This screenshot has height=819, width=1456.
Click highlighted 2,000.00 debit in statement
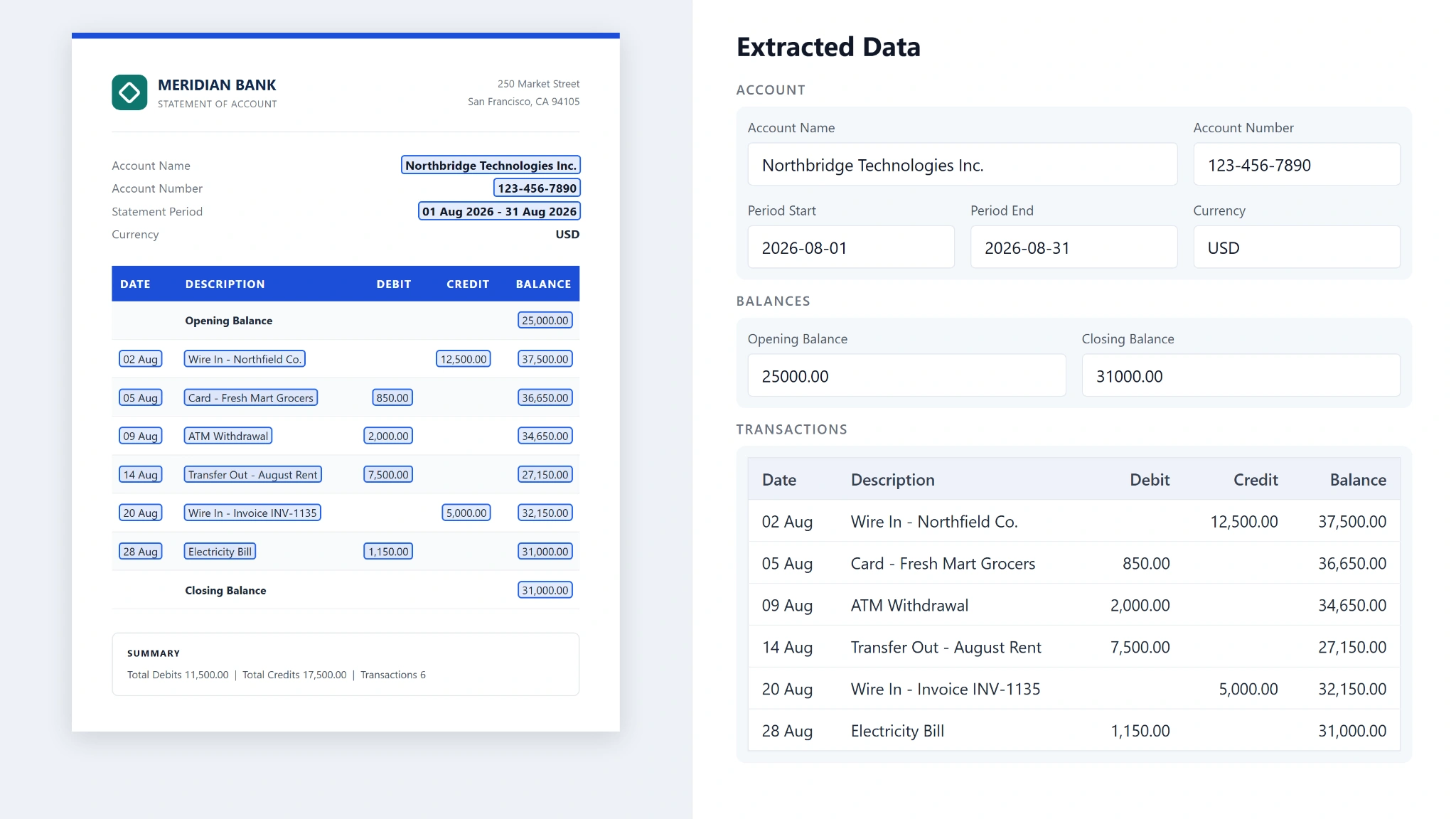click(x=388, y=436)
